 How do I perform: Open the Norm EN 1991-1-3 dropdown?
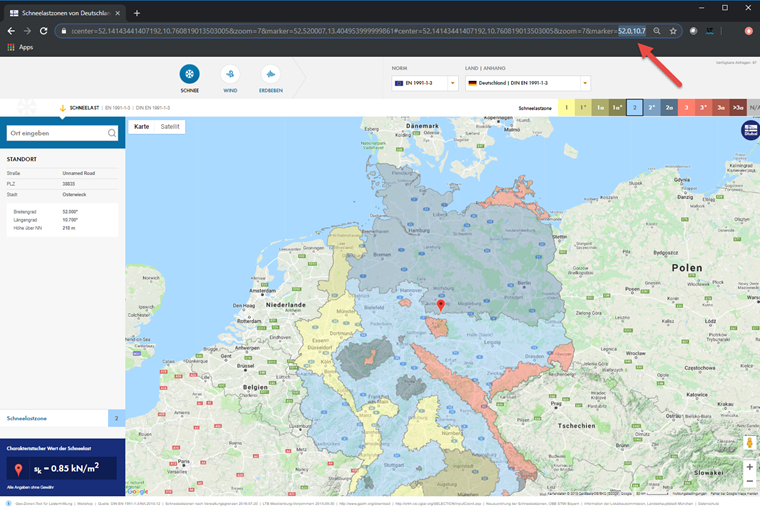click(x=425, y=83)
